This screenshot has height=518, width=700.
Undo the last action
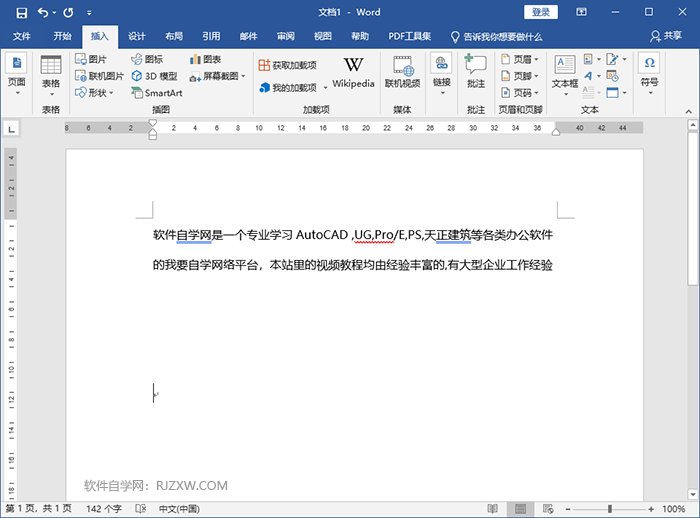point(43,13)
